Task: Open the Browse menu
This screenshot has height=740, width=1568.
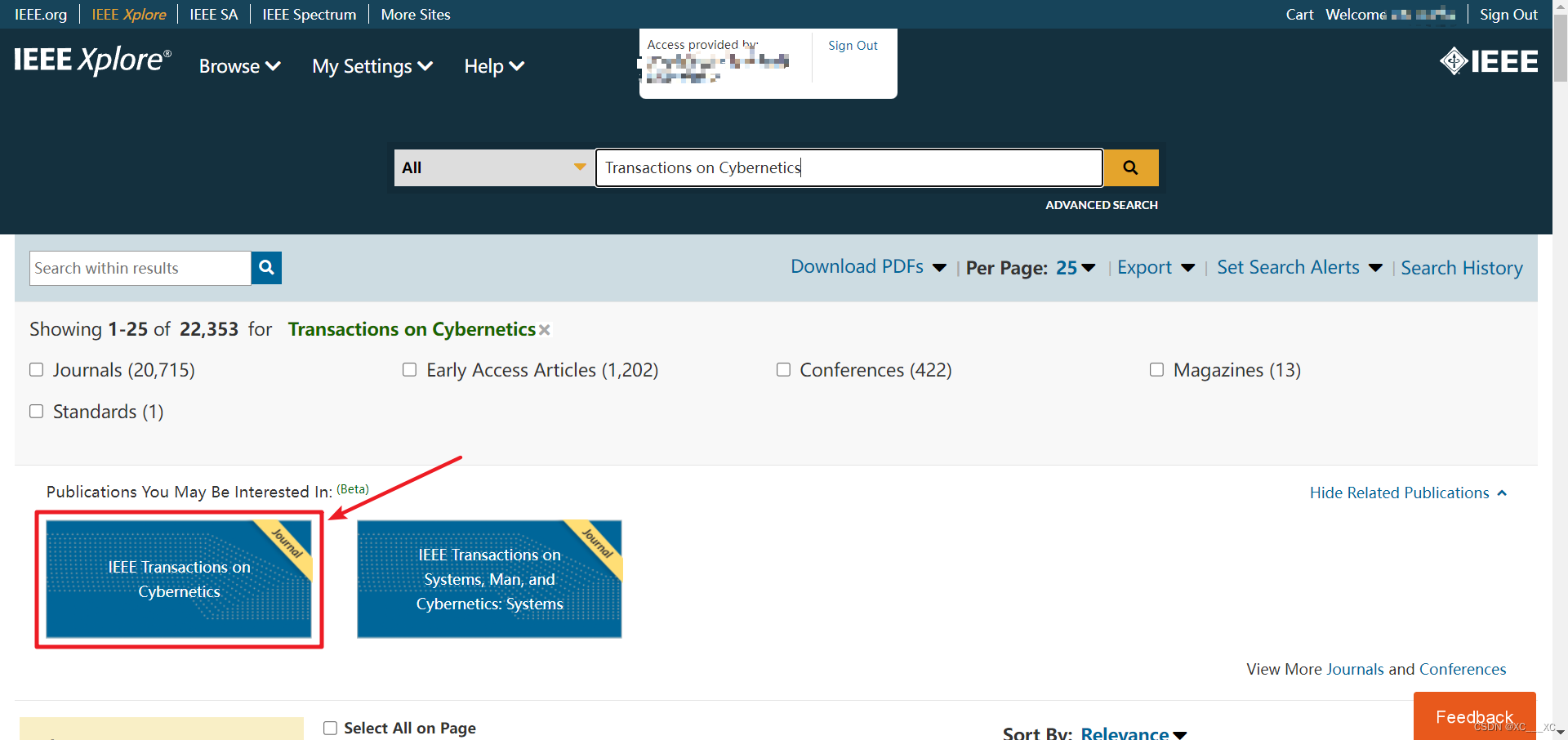Action: [240, 66]
